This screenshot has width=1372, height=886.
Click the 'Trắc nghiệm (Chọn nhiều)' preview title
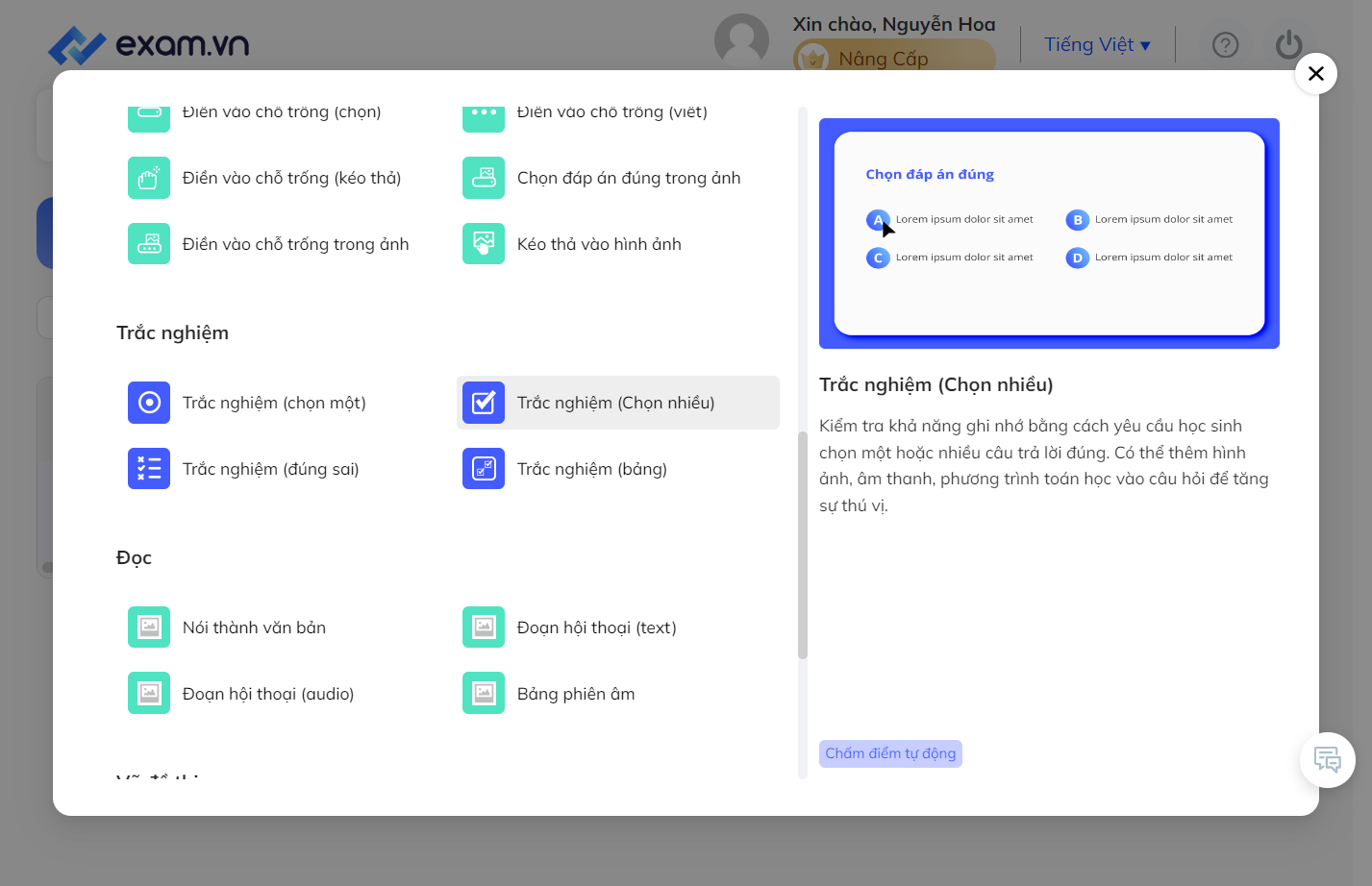click(936, 384)
